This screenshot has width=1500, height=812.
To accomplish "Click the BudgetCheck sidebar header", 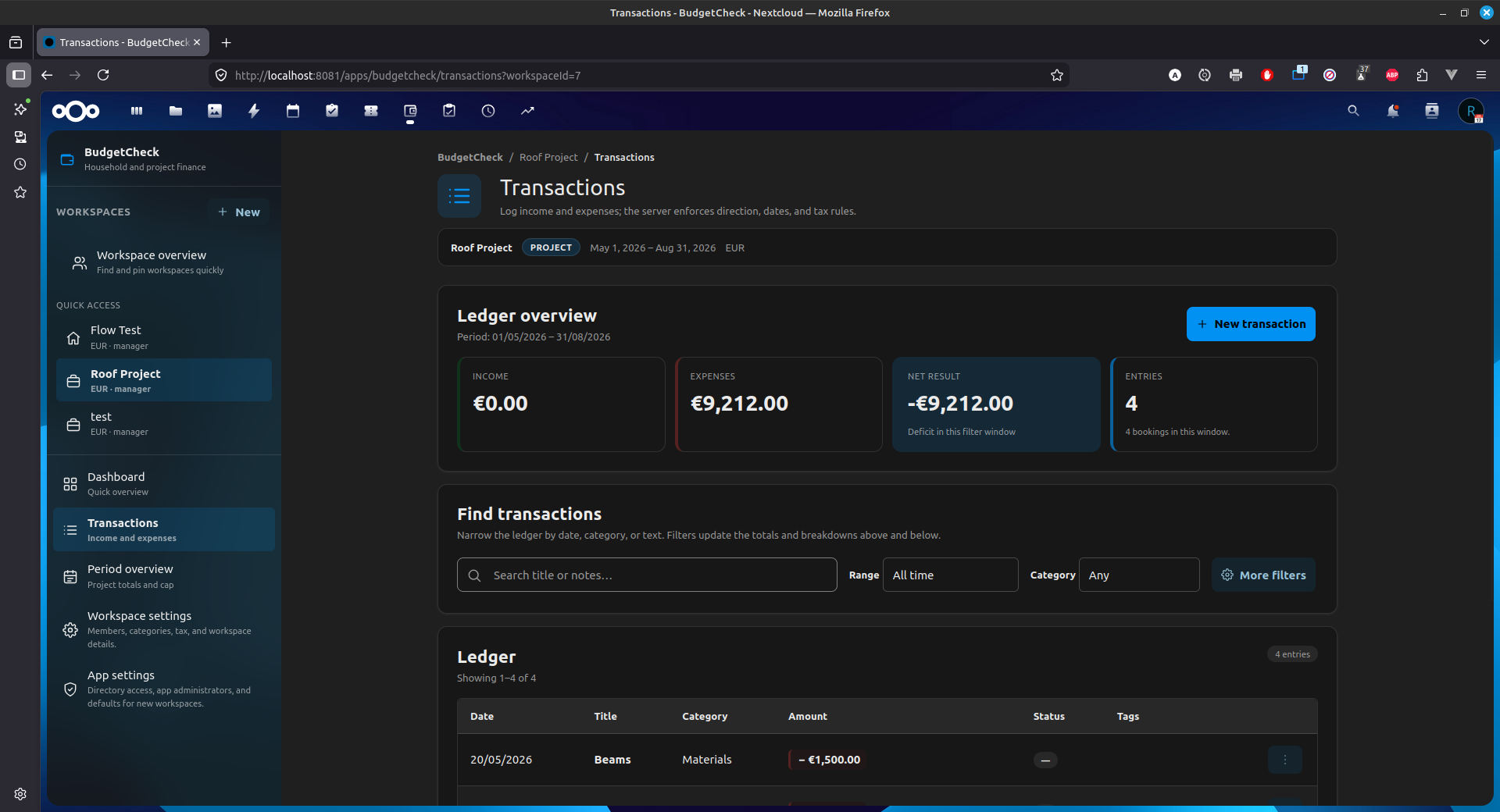I will pyautogui.click(x=164, y=158).
